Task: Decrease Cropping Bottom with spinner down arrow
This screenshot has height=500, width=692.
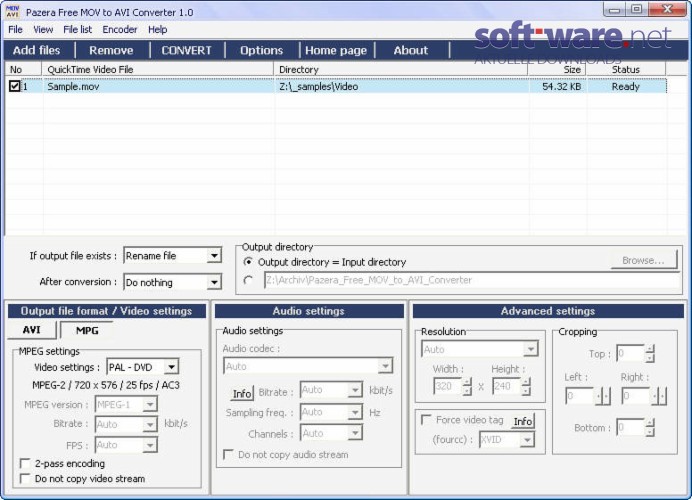Action: (x=649, y=432)
